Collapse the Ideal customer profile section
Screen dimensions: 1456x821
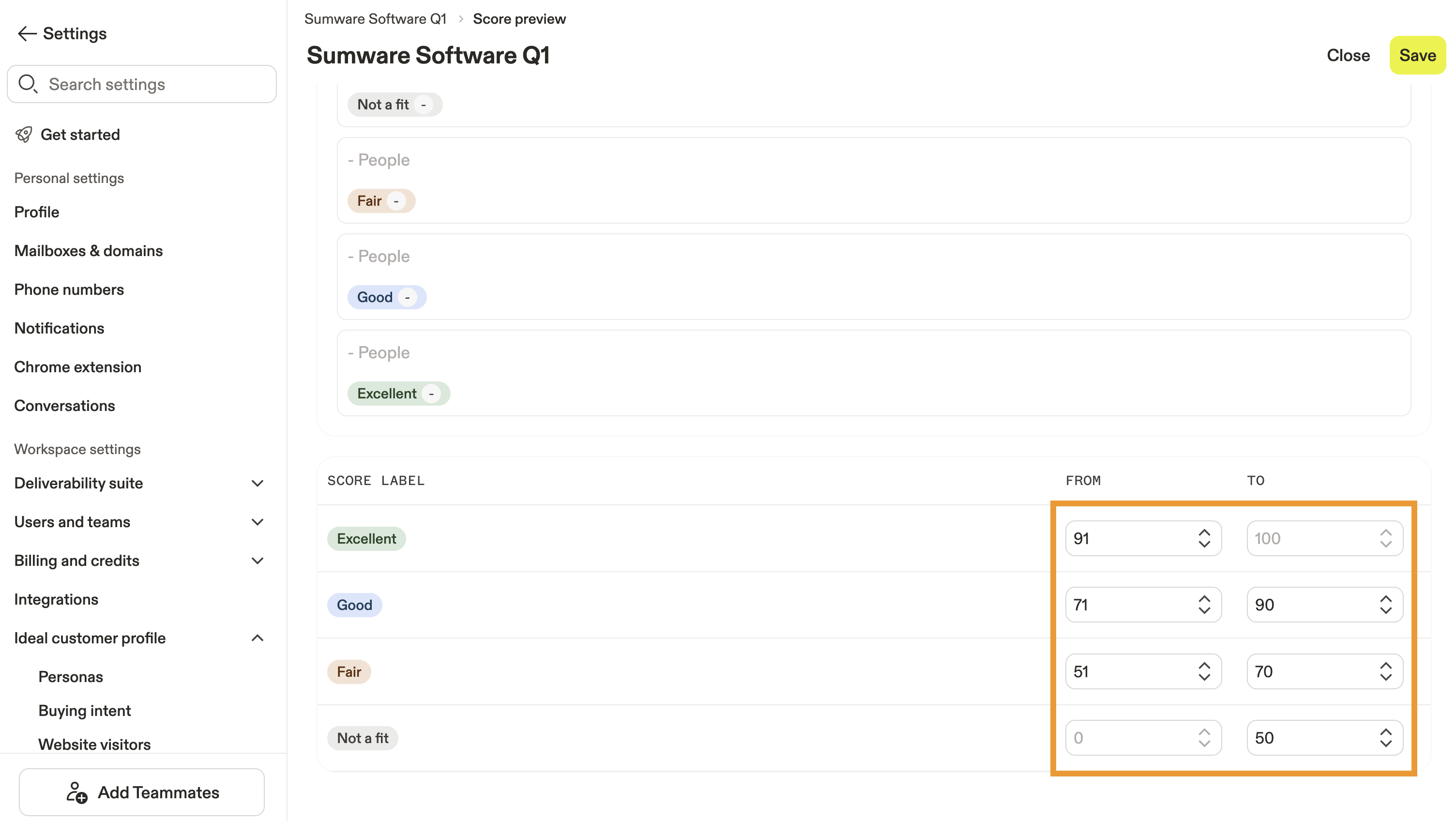[257, 638]
